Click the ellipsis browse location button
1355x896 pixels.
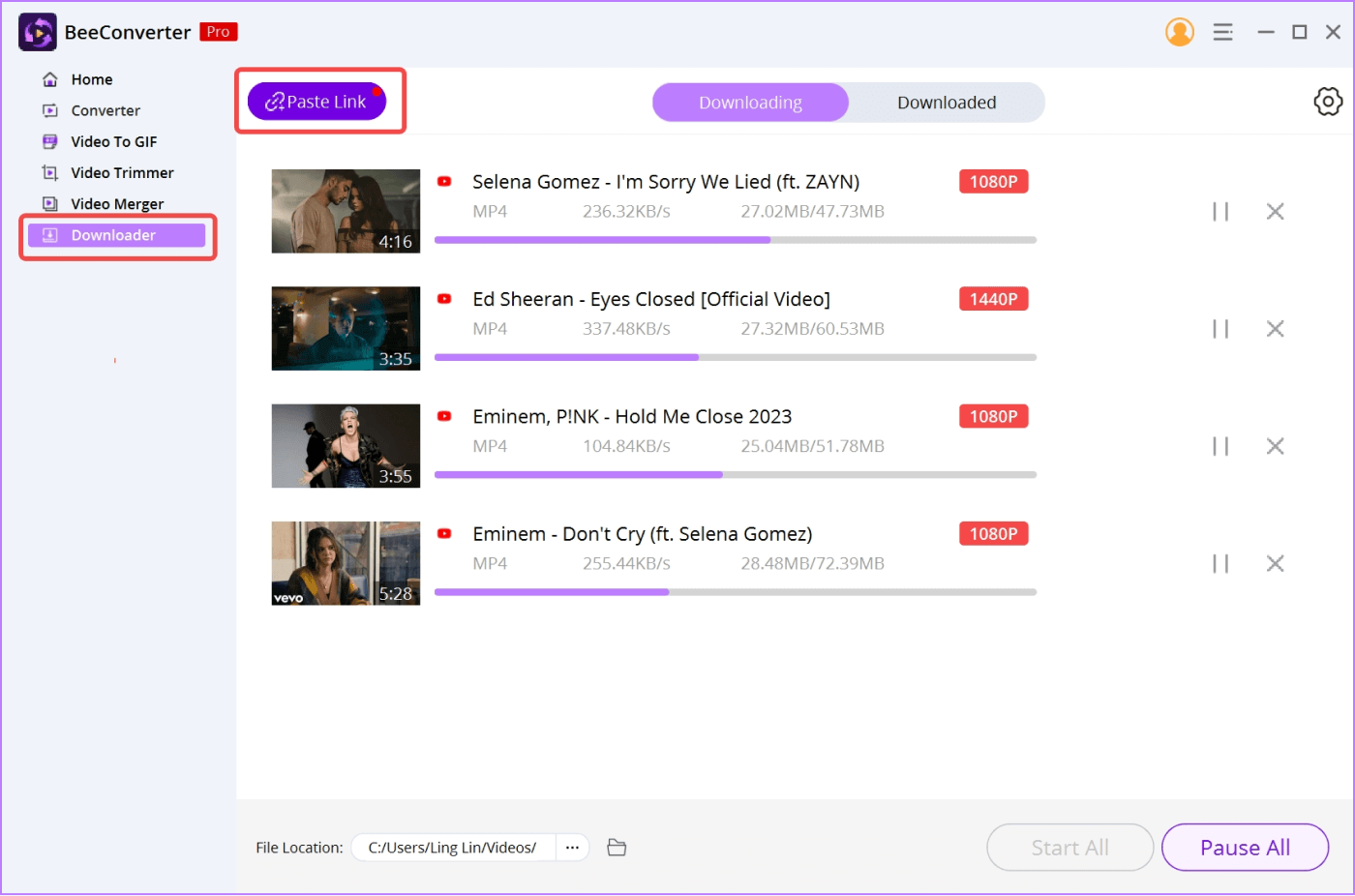pyautogui.click(x=572, y=848)
